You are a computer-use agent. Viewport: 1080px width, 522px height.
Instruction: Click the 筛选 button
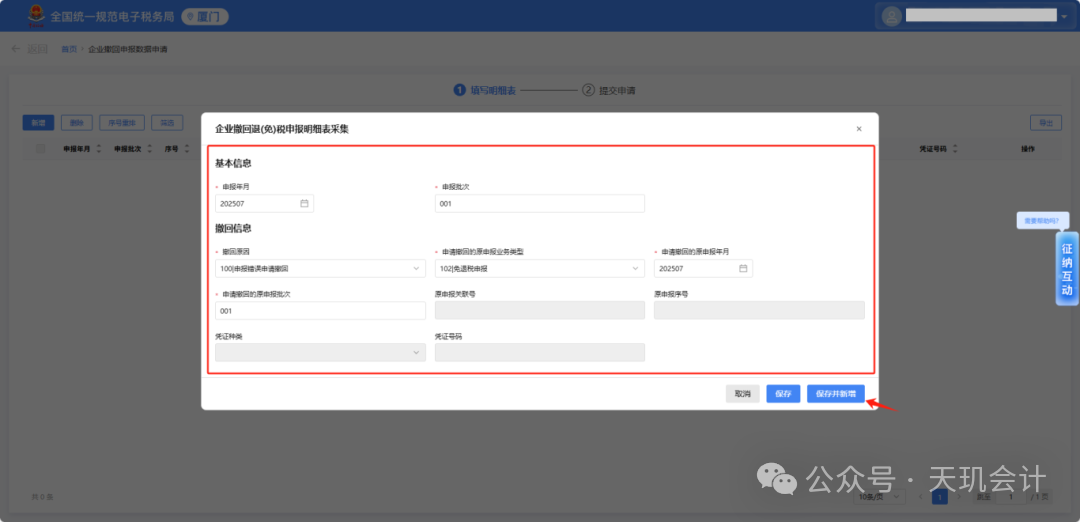click(167, 123)
